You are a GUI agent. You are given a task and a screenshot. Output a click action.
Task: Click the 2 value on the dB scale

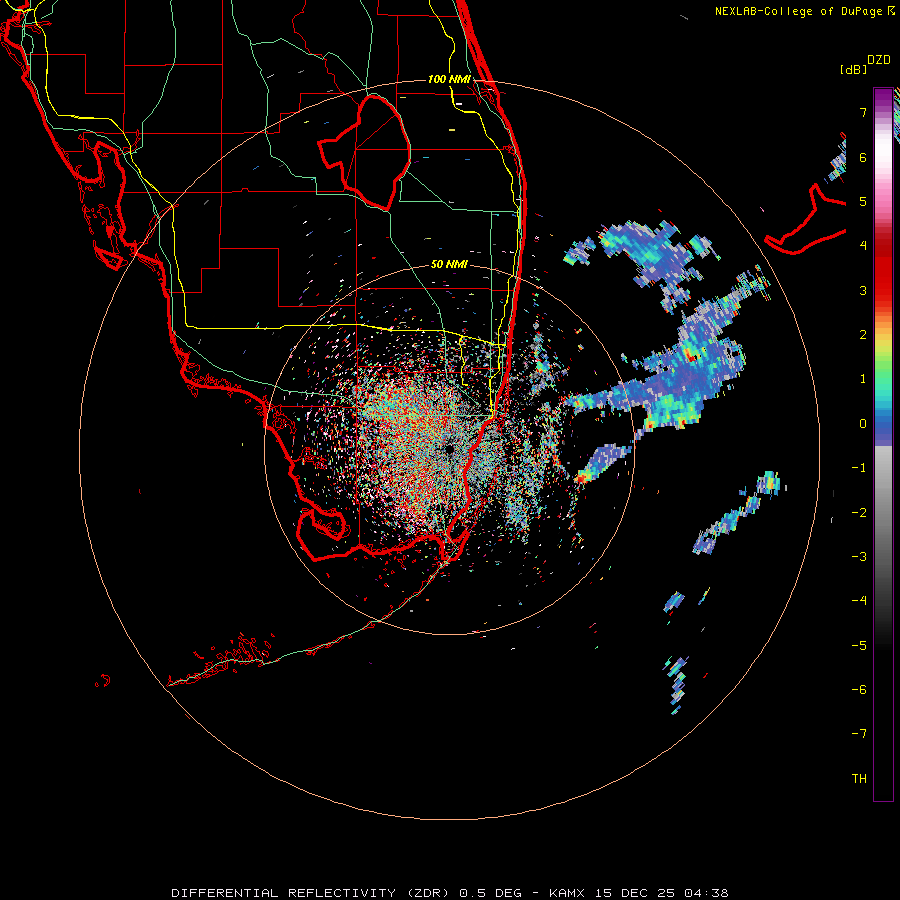tap(863, 335)
